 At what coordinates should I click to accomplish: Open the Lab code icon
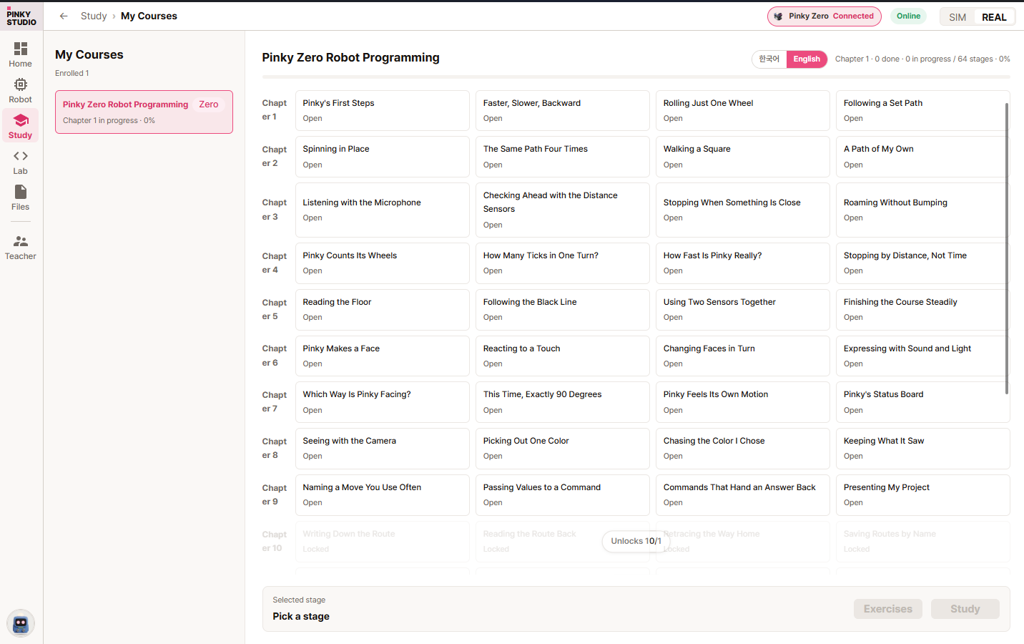tap(20, 156)
